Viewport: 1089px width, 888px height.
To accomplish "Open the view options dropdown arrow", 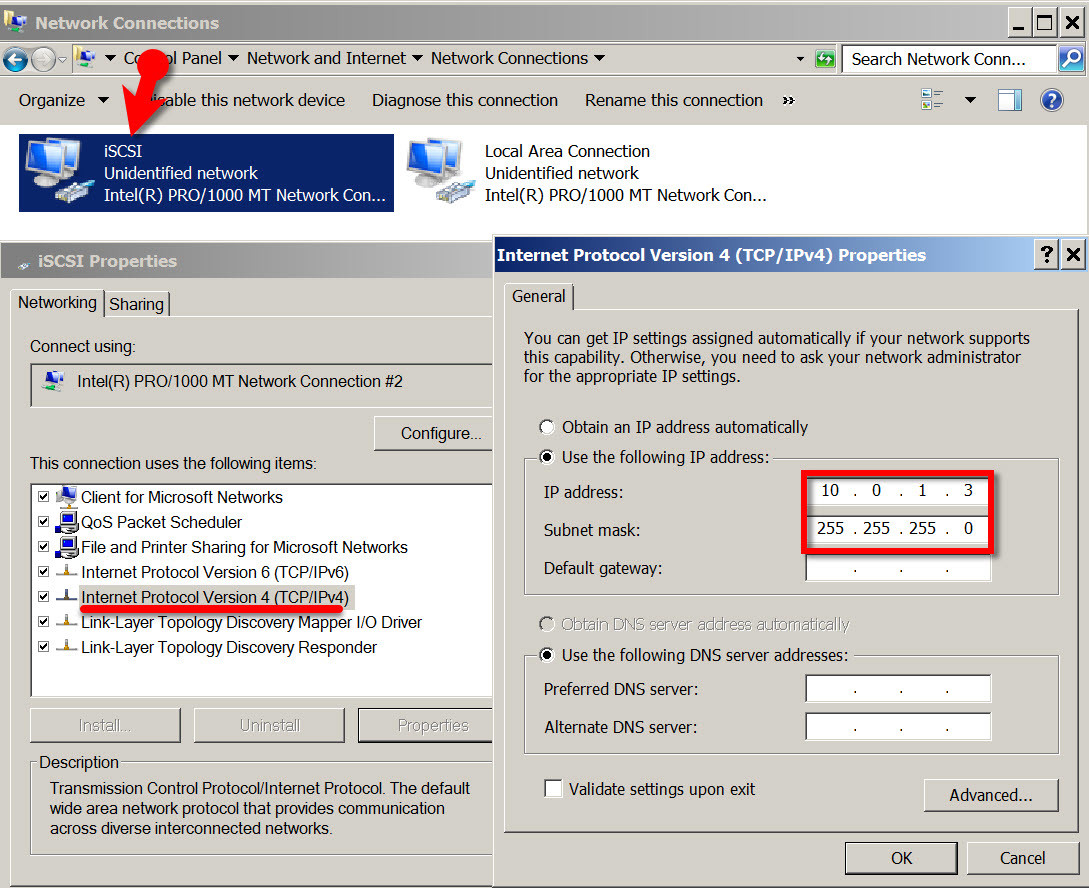I will [x=970, y=100].
